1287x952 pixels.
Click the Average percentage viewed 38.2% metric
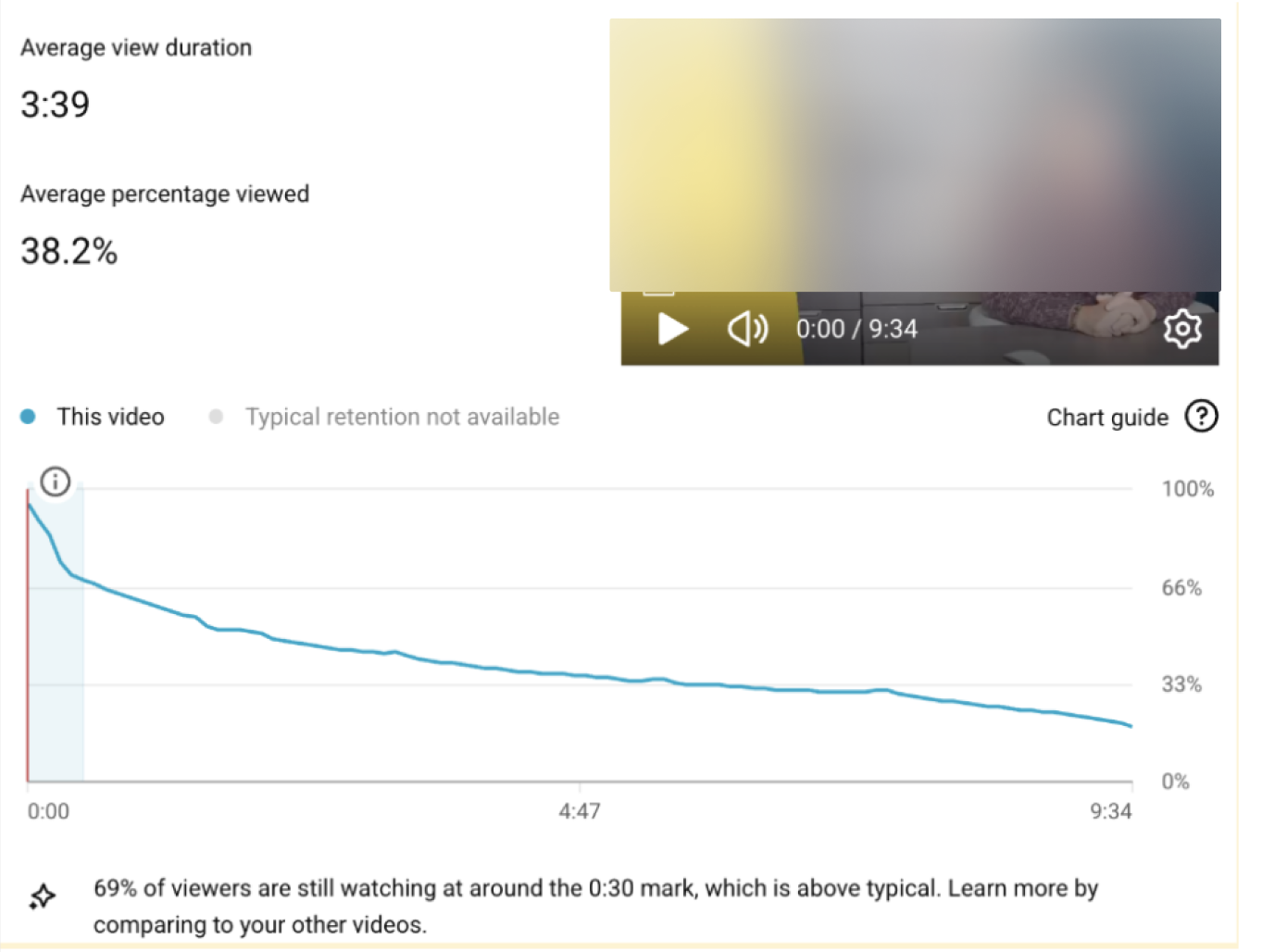pyautogui.click(x=69, y=251)
